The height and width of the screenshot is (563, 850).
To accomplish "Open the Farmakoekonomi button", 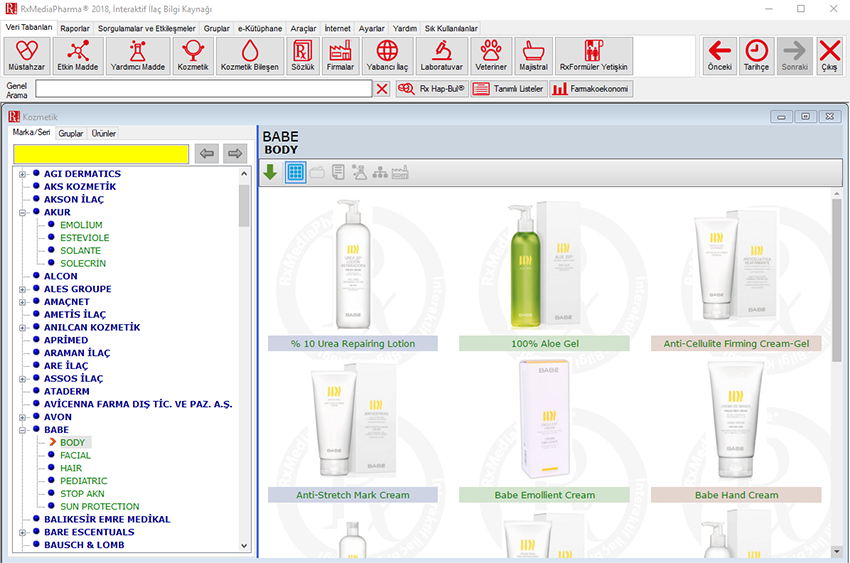I will (x=590, y=89).
